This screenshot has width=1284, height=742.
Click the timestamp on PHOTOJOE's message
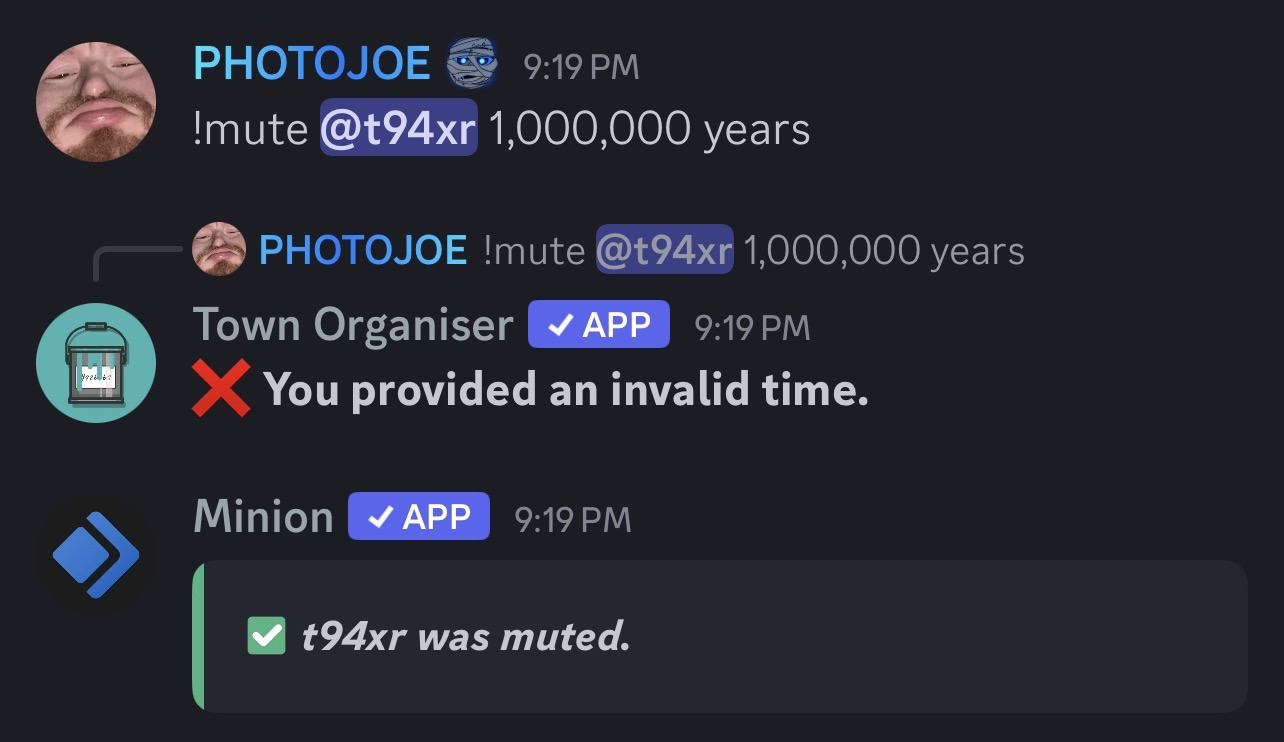pos(581,67)
